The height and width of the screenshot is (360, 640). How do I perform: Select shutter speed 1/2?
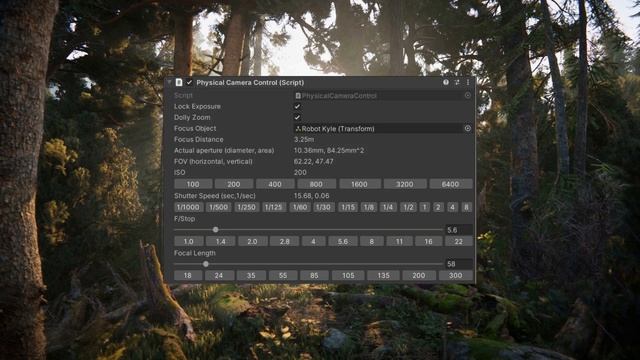point(408,207)
